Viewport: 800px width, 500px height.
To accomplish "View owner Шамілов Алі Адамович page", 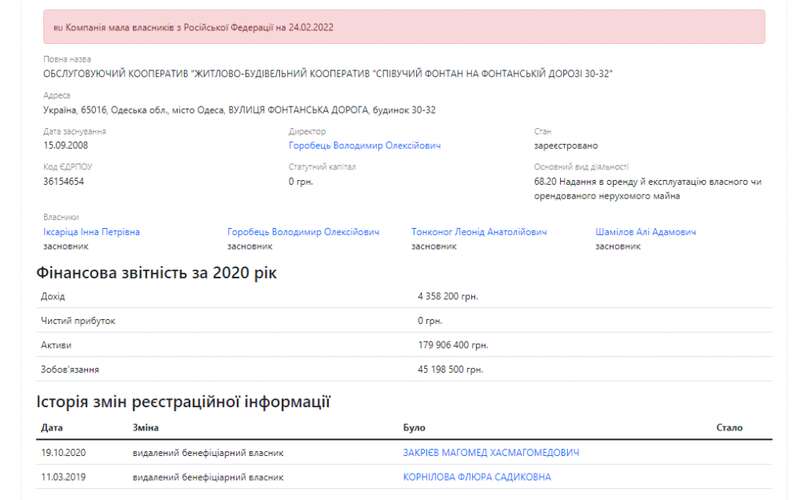I will coord(645,232).
